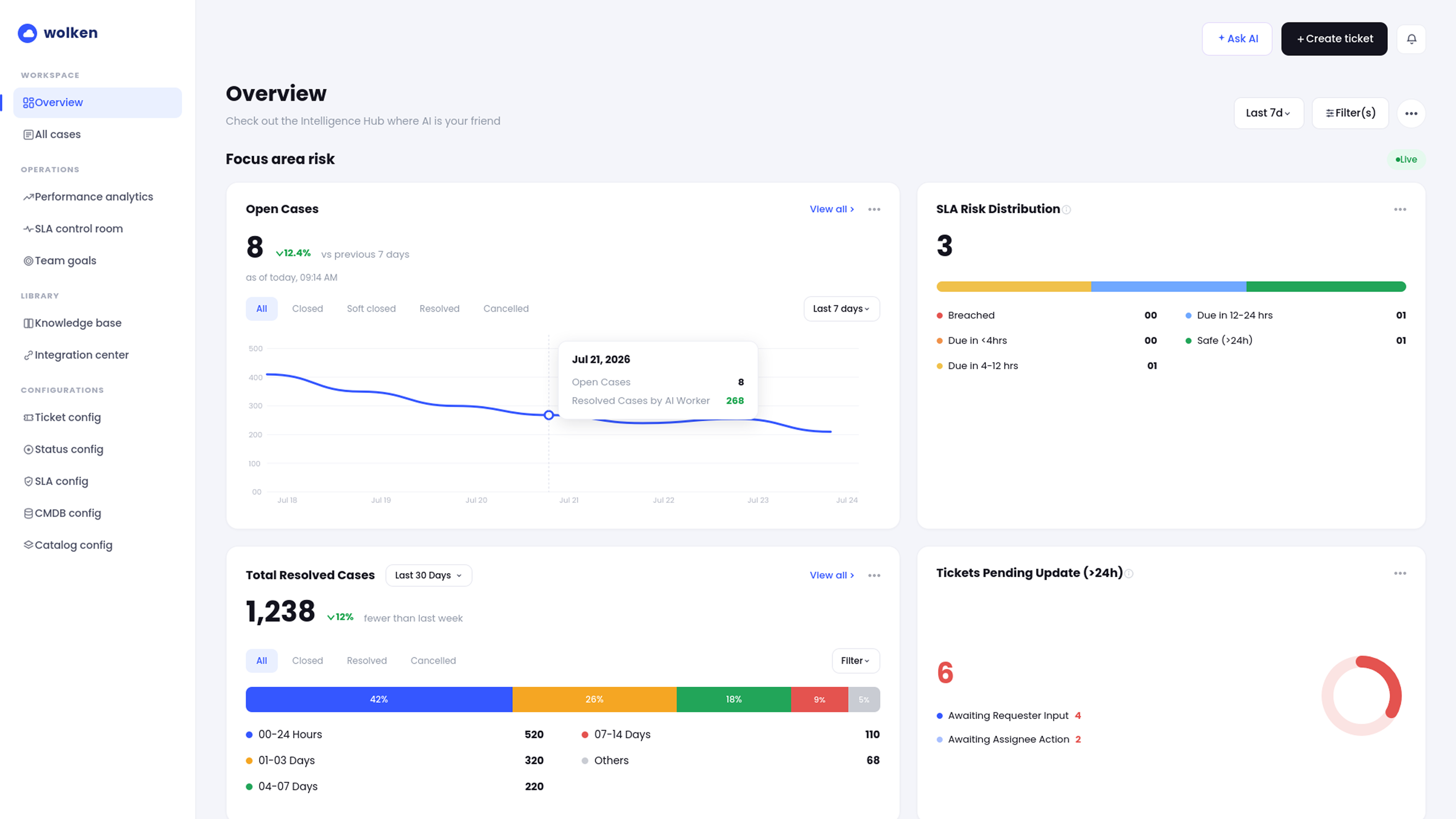1456x819 pixels.
Task: Click the SLA config shield icon
Action: pos(28,481)
